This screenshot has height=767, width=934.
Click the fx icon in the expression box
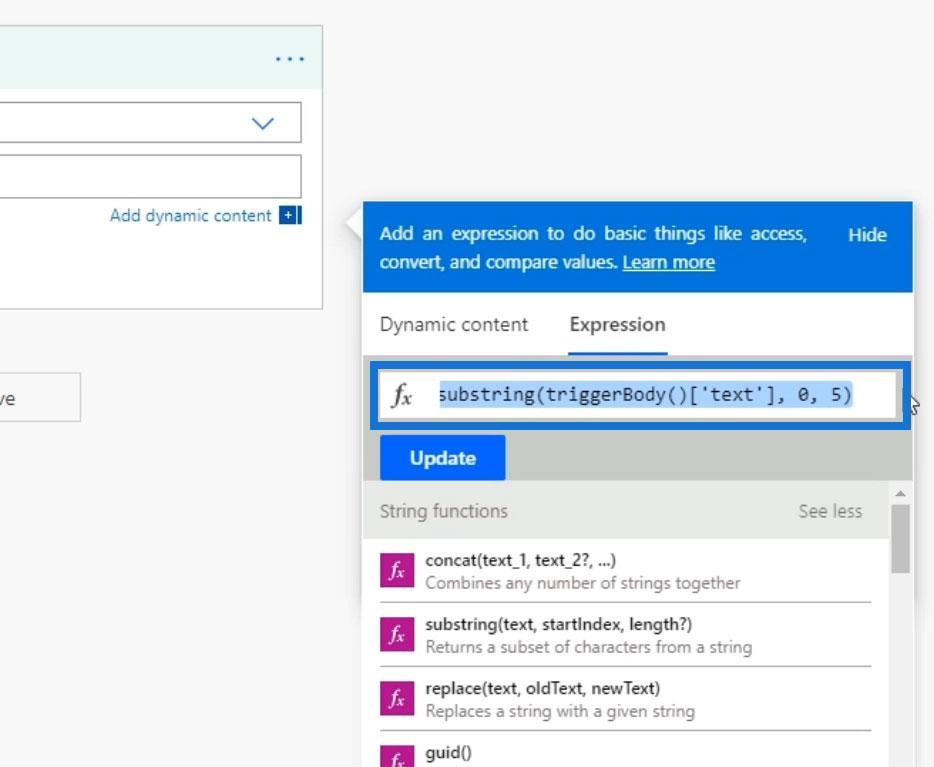403,395
